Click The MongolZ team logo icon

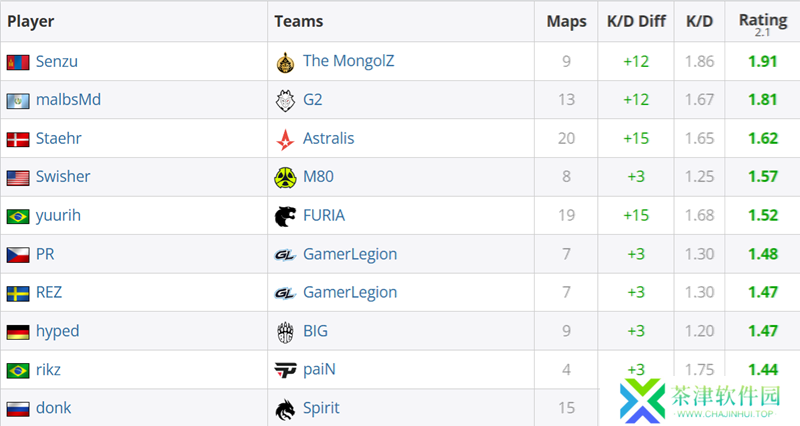pyautogui.click(x=285, y=62)
